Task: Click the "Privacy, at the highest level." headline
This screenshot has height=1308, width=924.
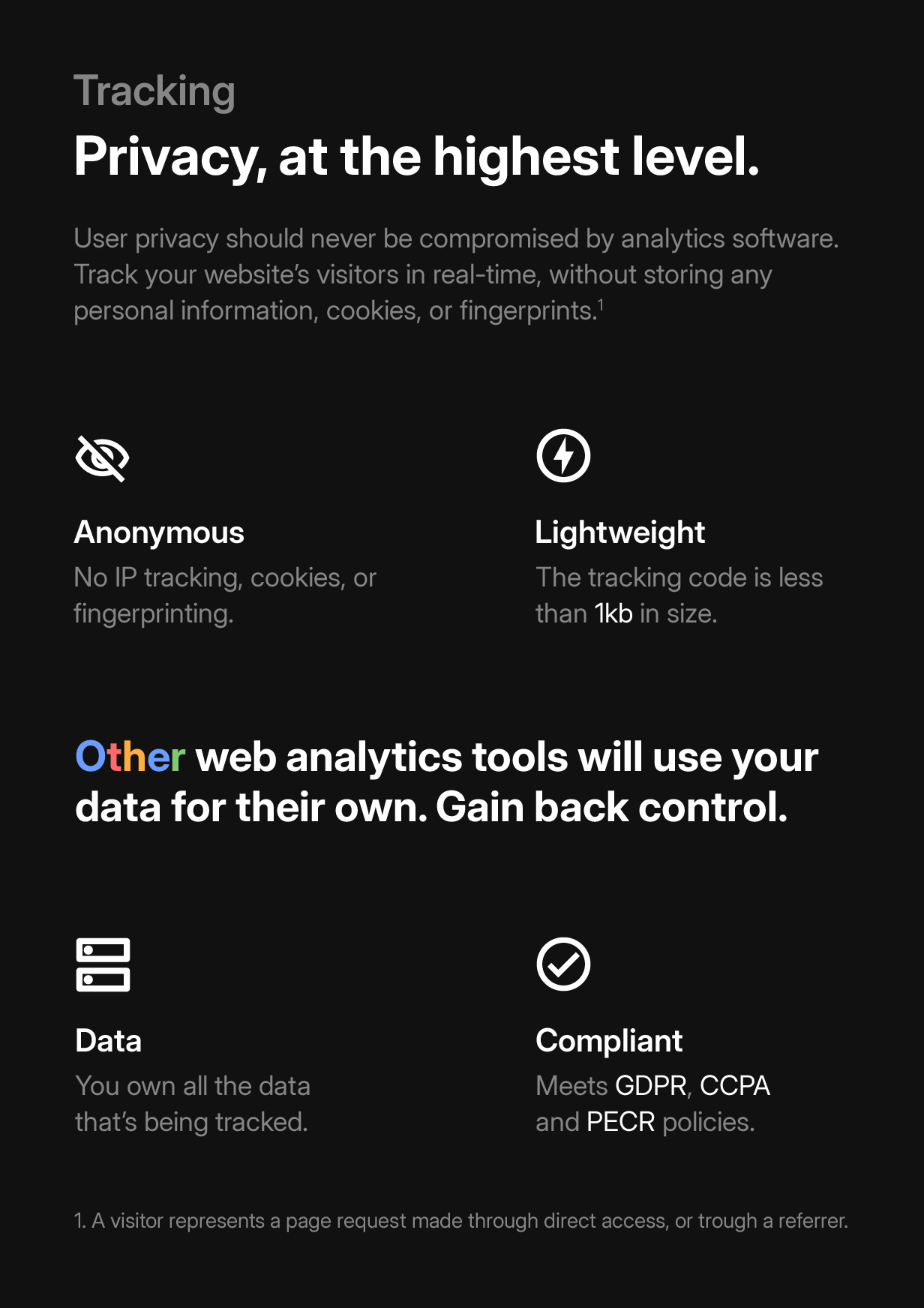Action: (417, 157)
